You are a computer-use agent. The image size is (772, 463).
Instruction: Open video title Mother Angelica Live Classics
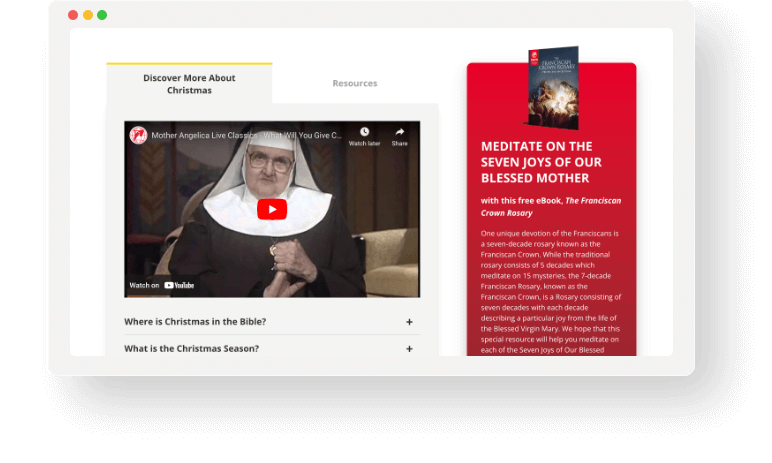246,135
